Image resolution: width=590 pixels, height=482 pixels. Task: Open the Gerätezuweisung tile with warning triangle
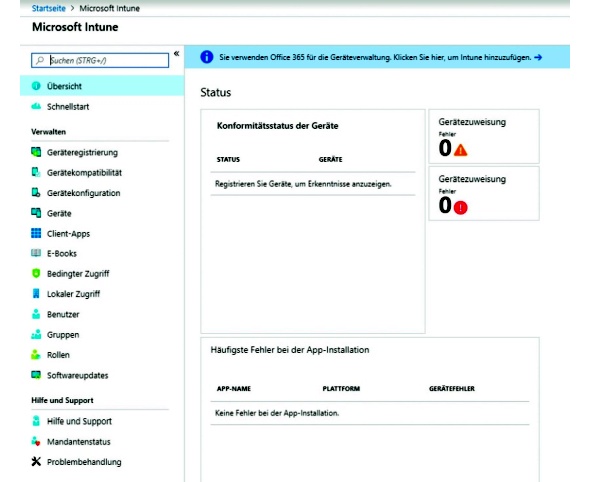click(x=484, y=136)
